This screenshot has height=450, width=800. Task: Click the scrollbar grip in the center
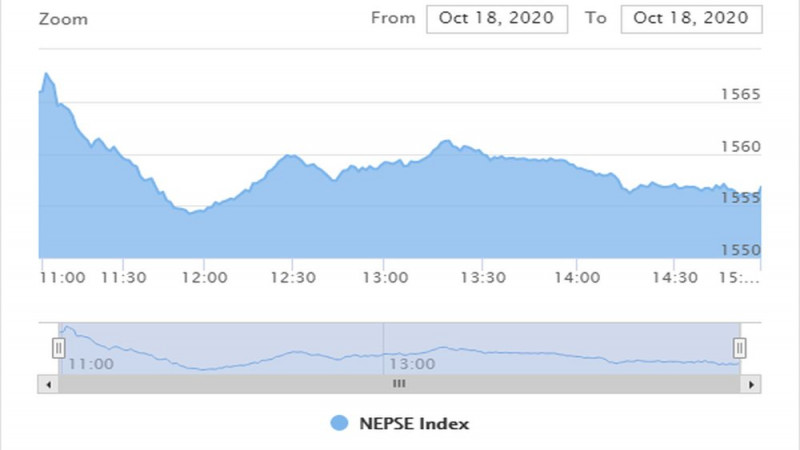[399, 384]
